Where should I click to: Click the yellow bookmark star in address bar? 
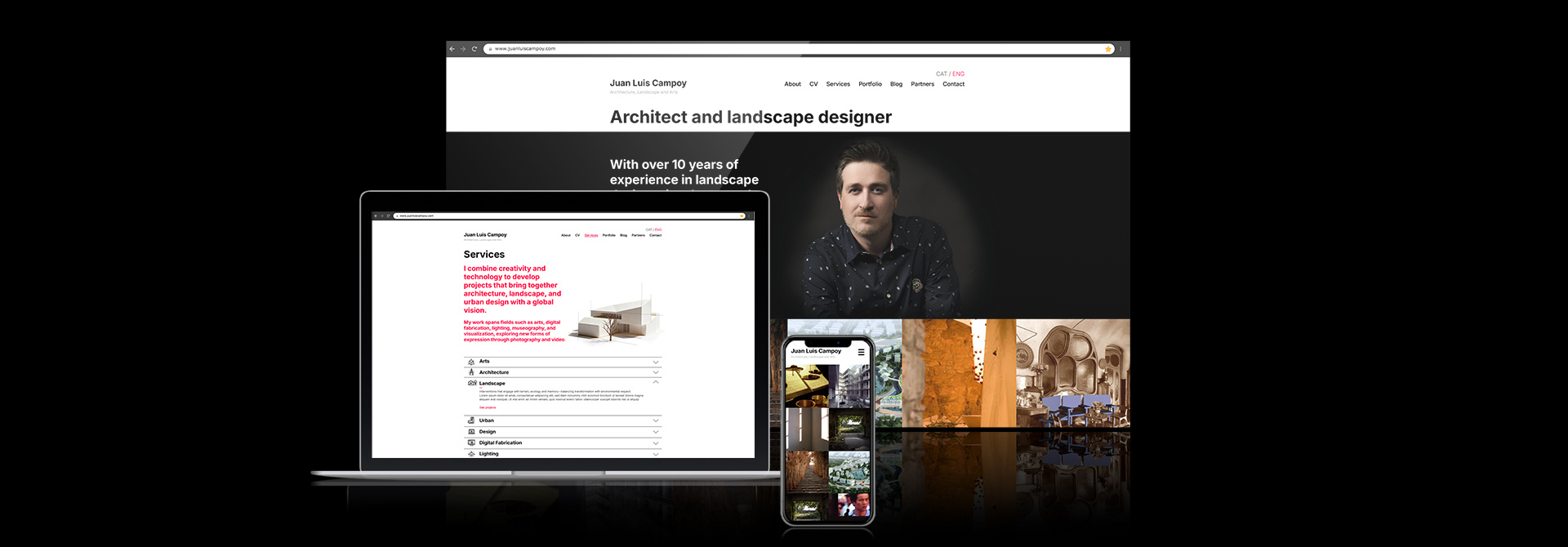coord(1108,49)
